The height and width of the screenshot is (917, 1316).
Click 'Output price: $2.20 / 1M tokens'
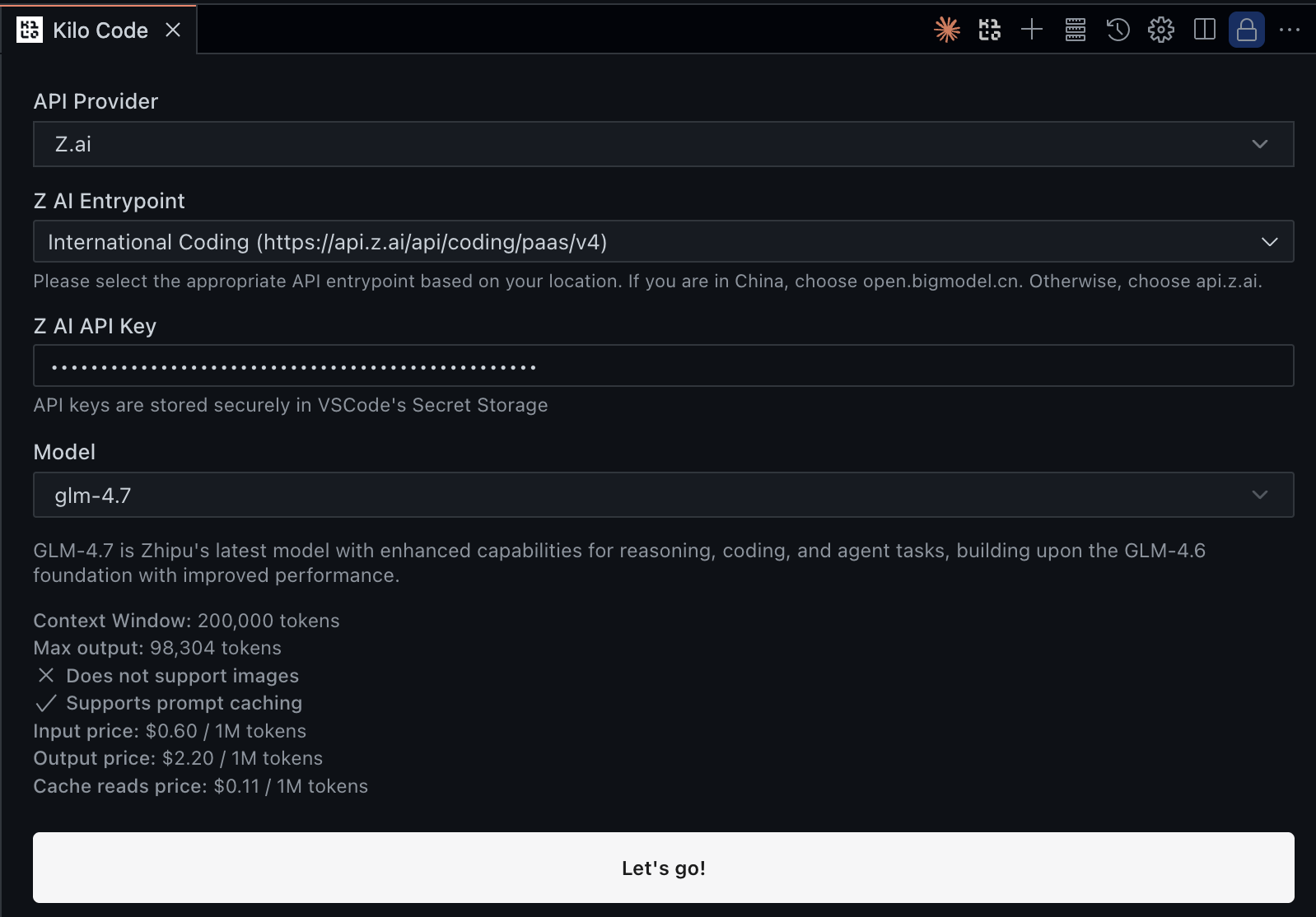[x=178, y=758]
